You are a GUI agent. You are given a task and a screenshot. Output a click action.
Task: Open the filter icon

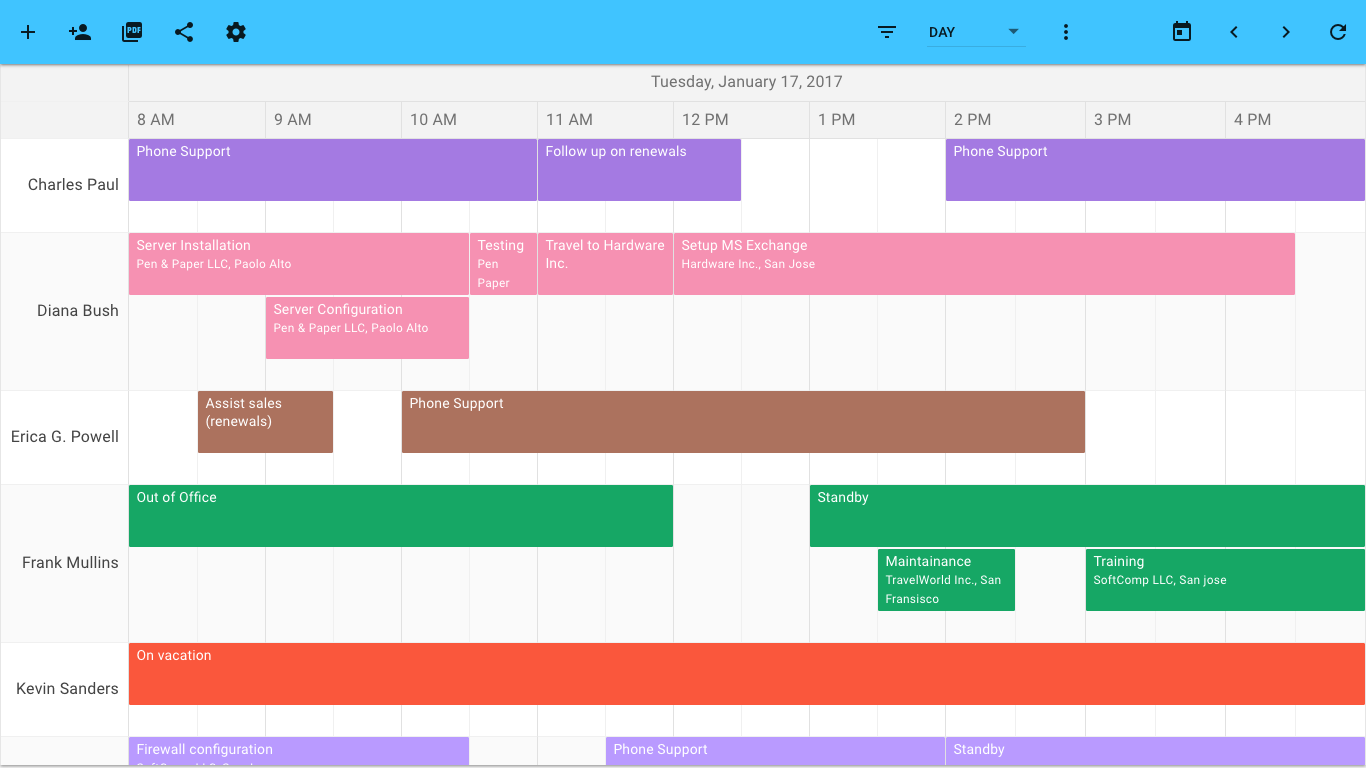tap(887, 32)
